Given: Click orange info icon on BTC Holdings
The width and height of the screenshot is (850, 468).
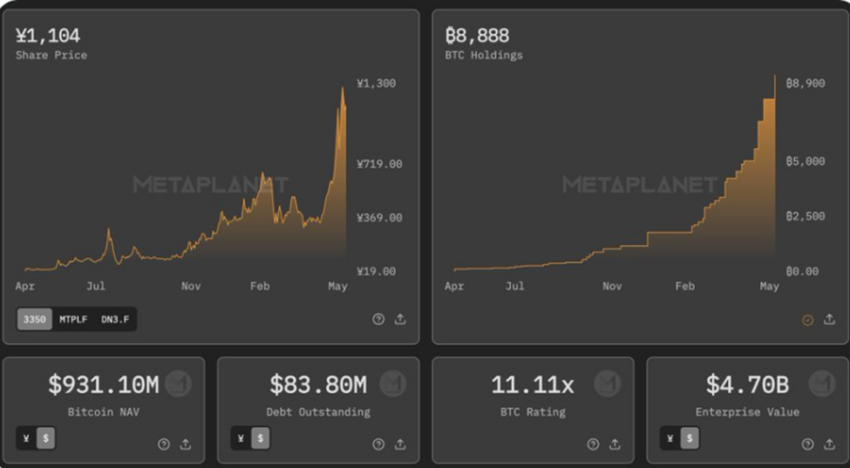Looking at the screenshot, I should (808, 320).
